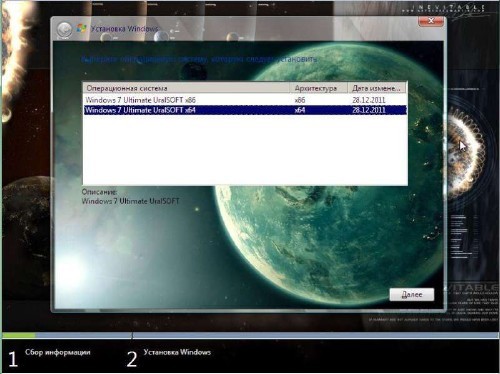
Task: Click the Далее button
Action: pyautogui.click(x=412, y=295)
